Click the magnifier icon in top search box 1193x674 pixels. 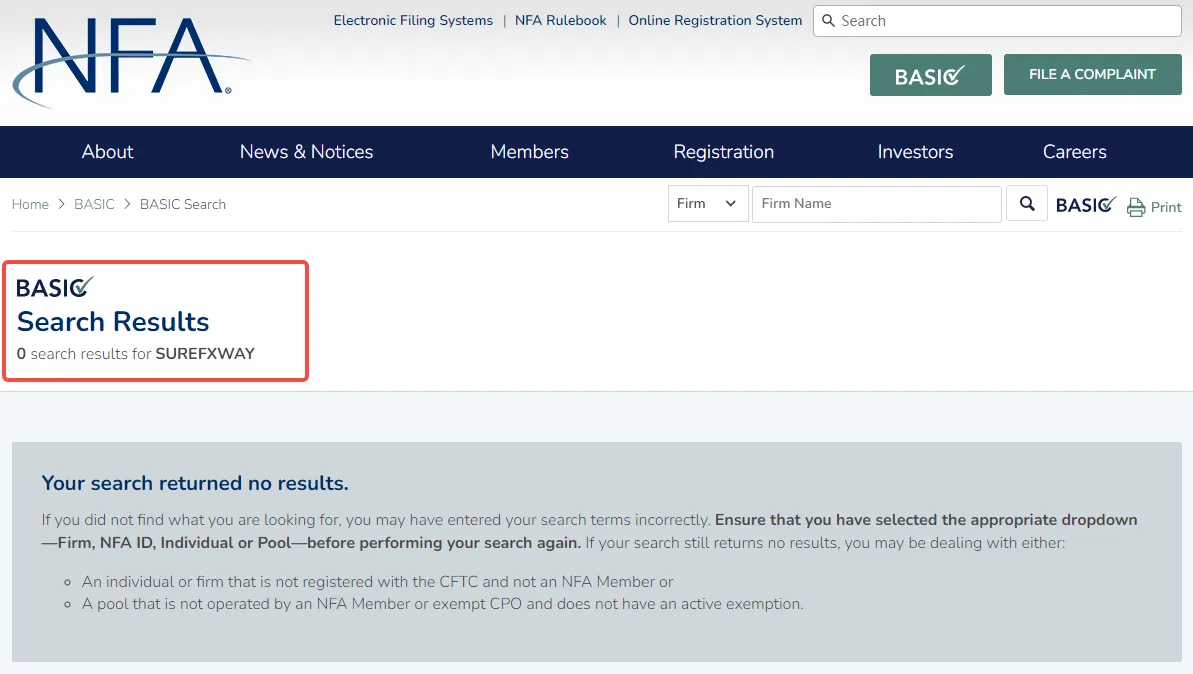829,21
